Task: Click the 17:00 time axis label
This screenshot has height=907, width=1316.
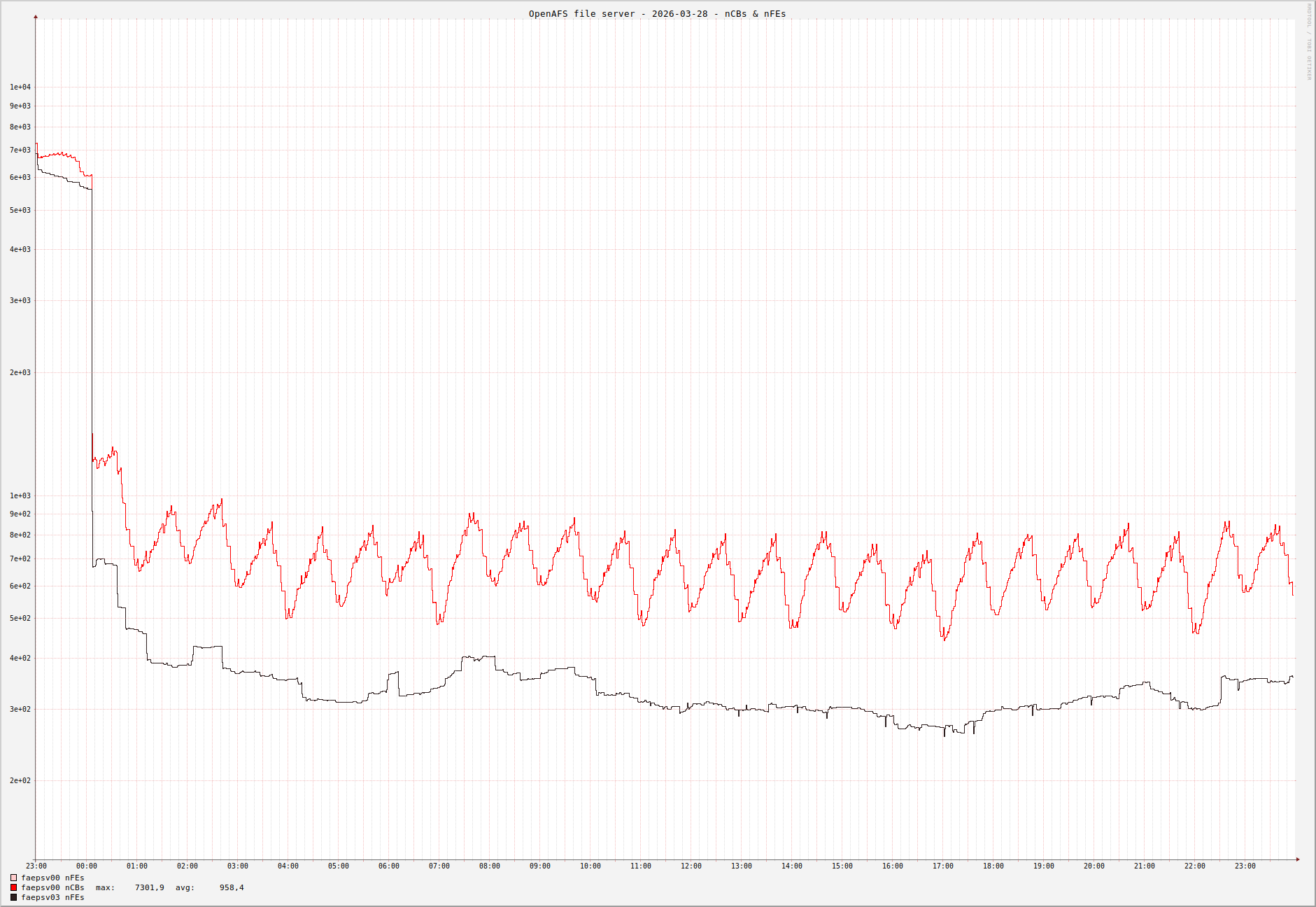Action: (x=942, y=866)
